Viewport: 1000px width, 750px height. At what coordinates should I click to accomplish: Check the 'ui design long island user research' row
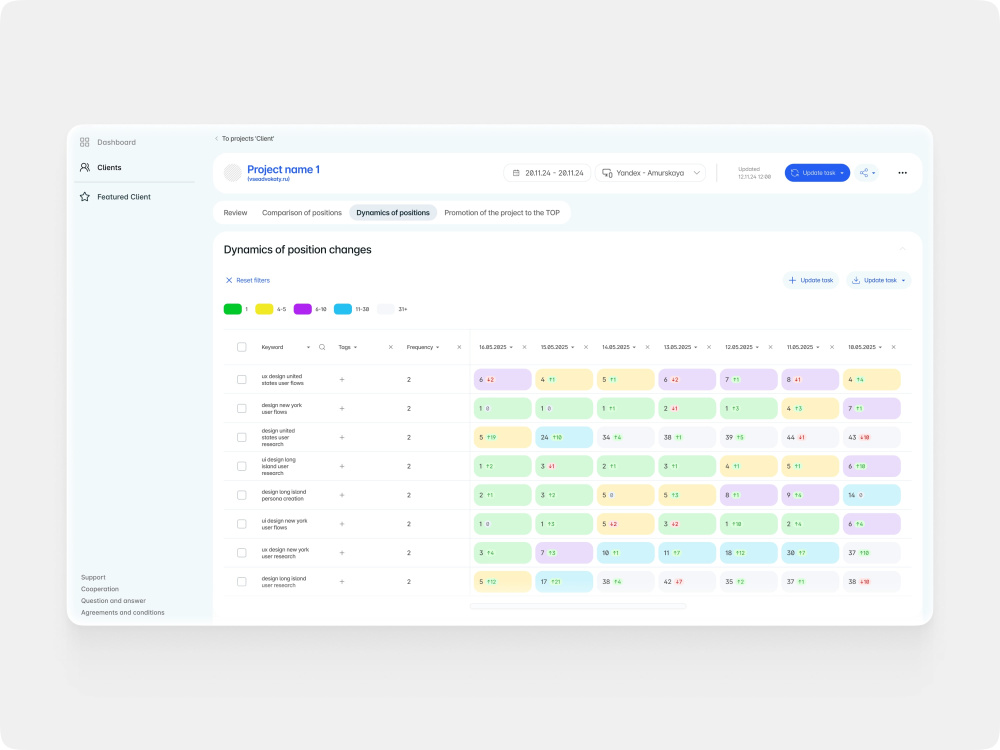(x=242, y=466)
